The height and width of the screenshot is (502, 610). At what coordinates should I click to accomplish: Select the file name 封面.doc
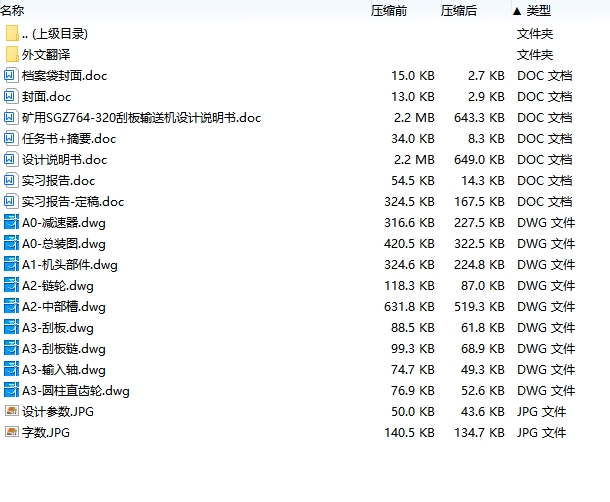click(x=46, y=97)
